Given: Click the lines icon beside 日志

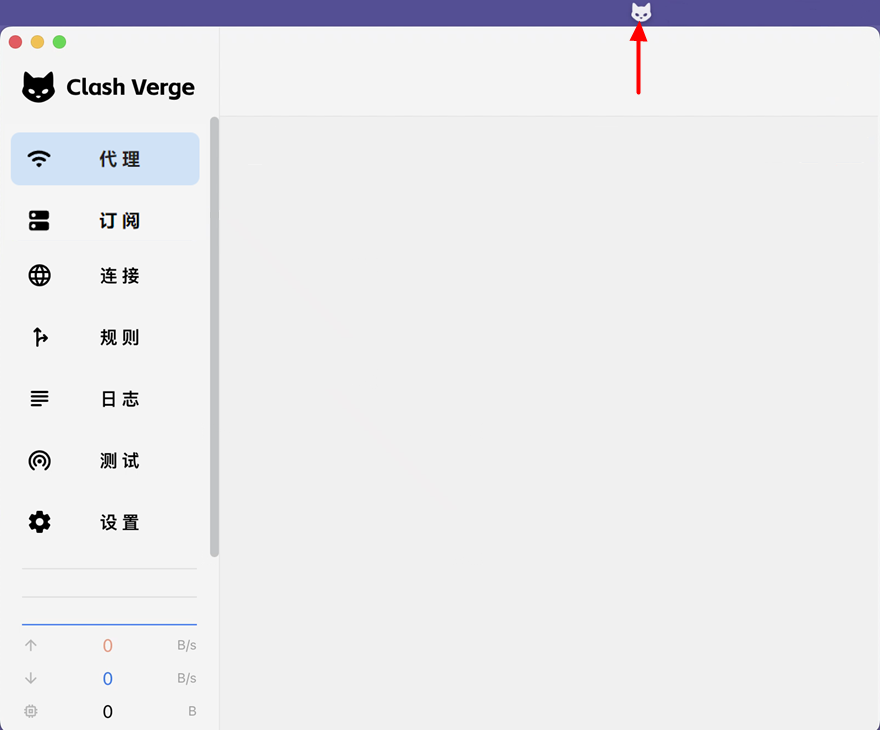Looking at the screenshot, I should click(x=39, y=399).
